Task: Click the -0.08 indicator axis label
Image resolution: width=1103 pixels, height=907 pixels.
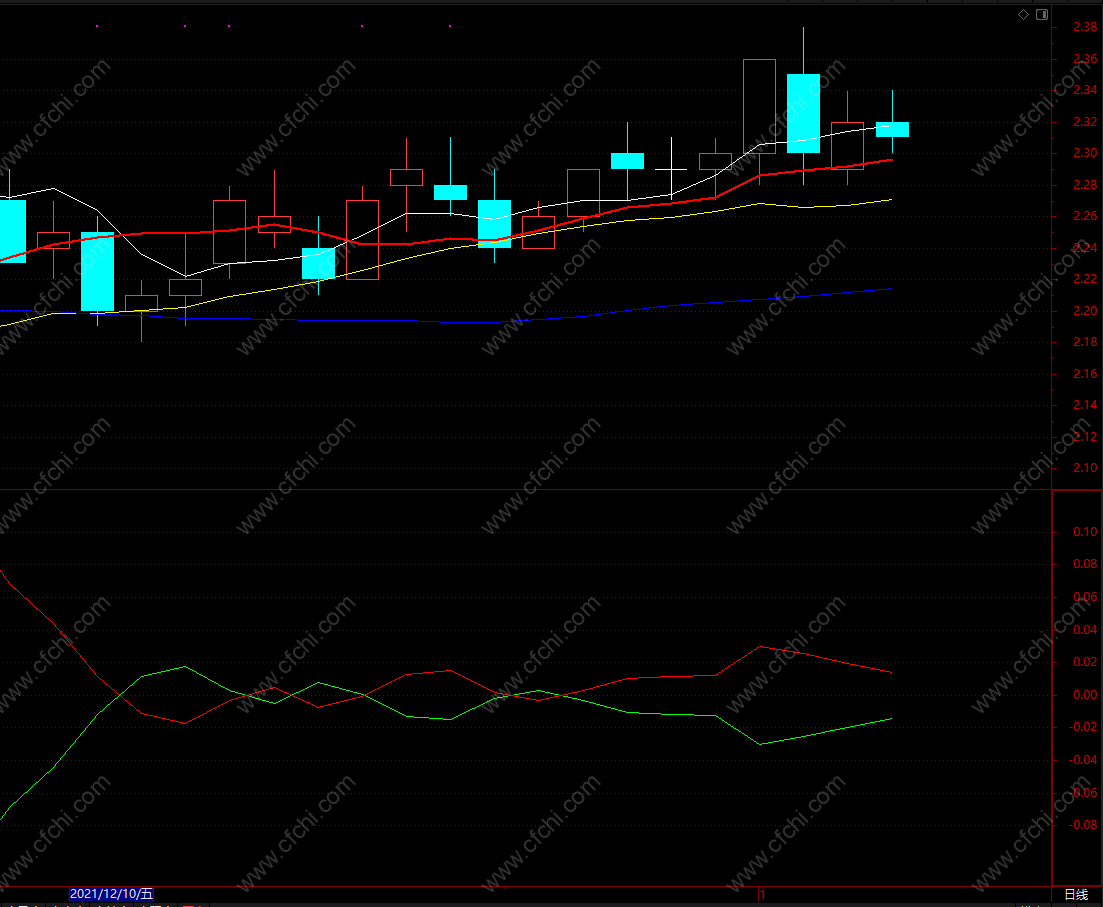Action: tap(1083, 825)
